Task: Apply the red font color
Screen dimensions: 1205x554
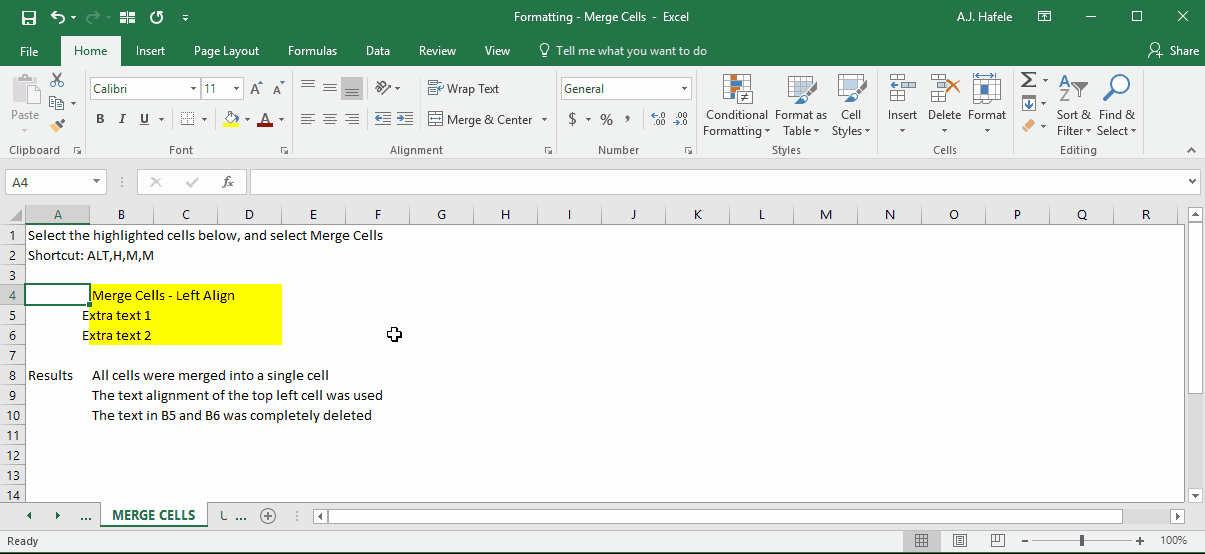Action: coord(265,119)
